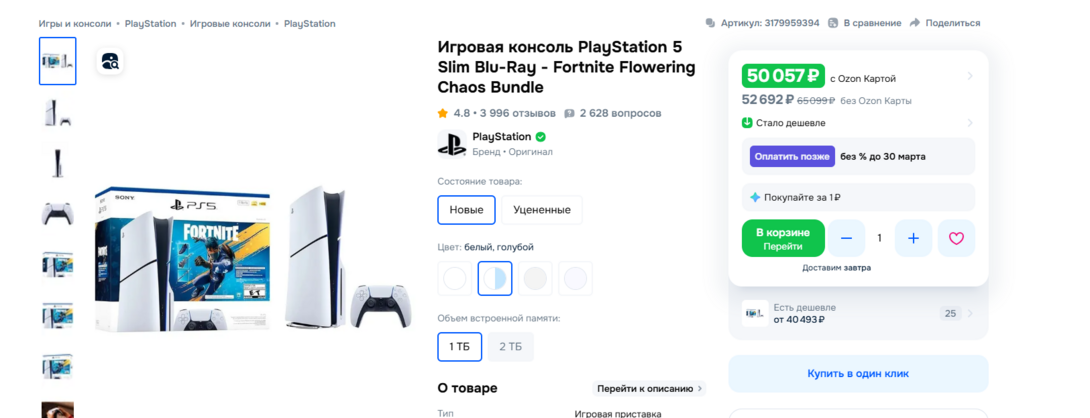Click the visual search icon over the product image
The width and height of the screenshot is (1090, 418).
pos(110,61)
